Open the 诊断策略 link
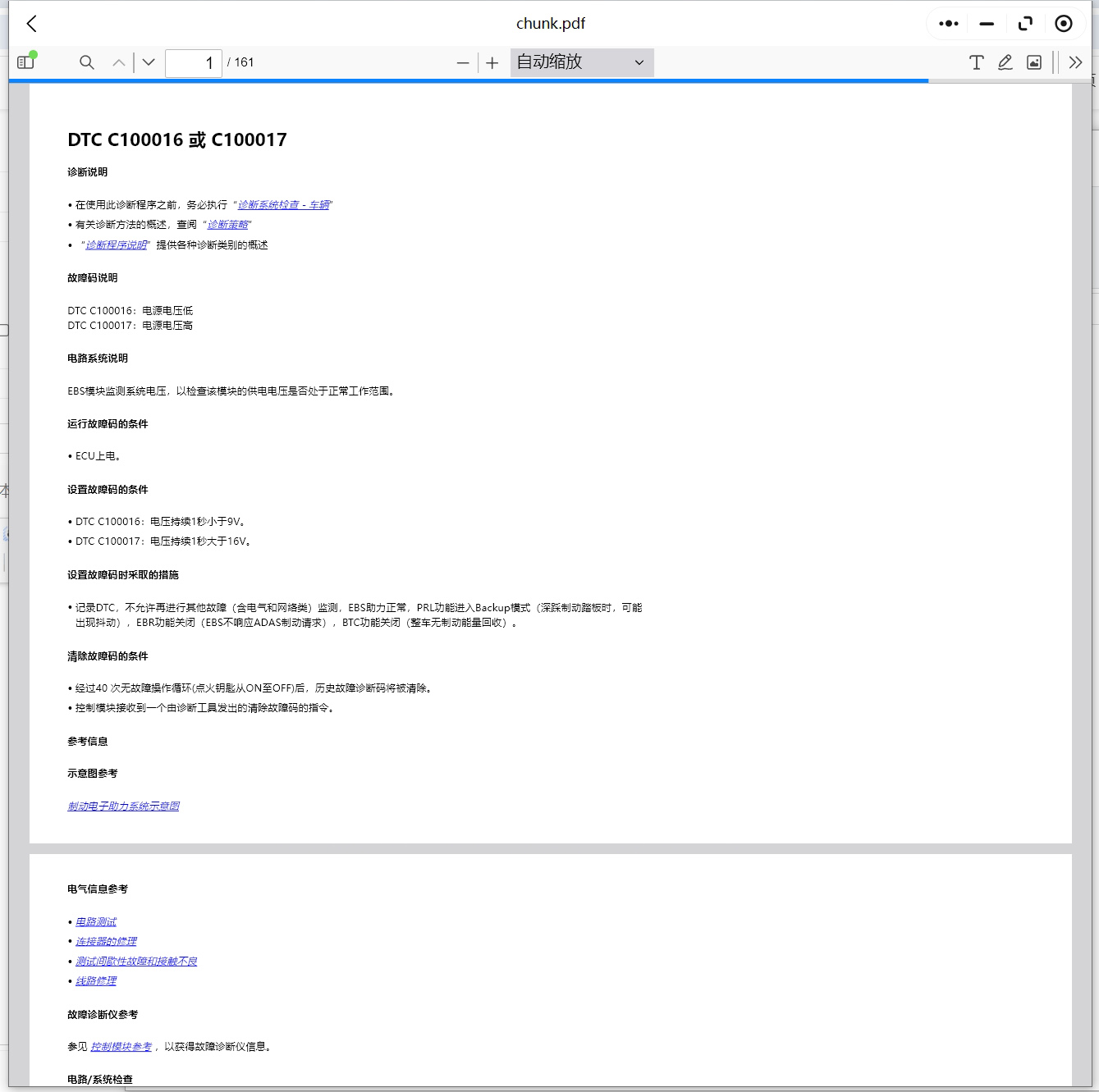1099x1092 pixels. click(227, 225)
